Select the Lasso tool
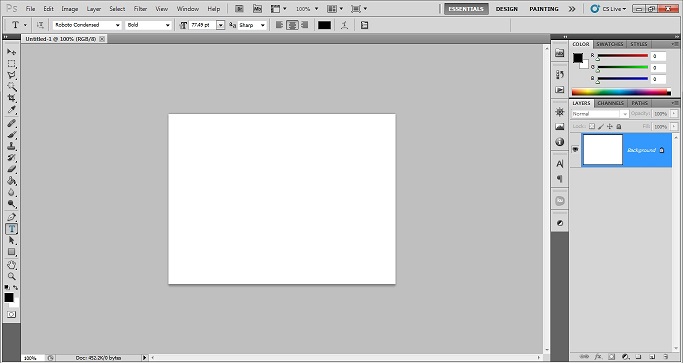Viewport: 683px width, 363px height. (x=11, y=75)
